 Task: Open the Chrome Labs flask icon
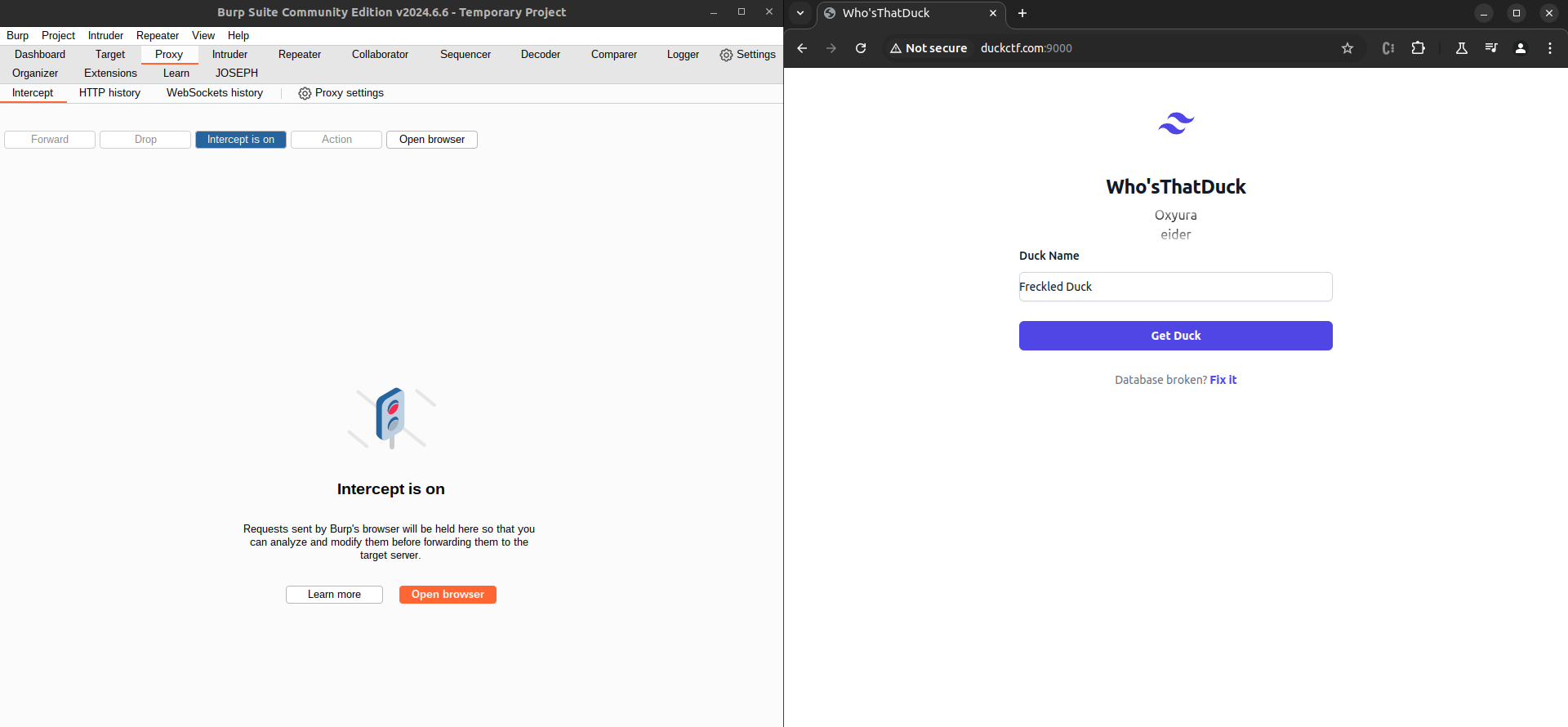[x=1462, y=48]
